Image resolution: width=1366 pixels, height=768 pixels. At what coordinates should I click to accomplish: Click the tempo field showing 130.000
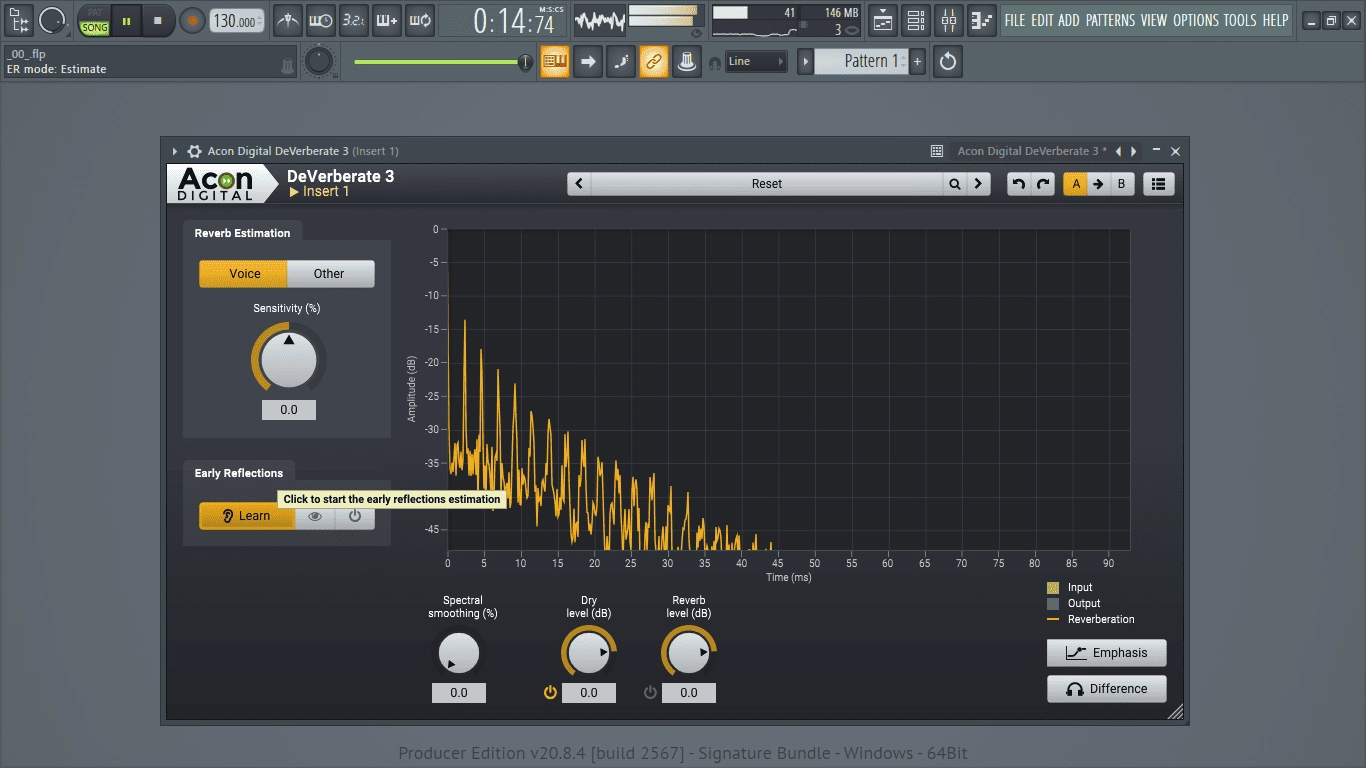click(x=238, y=20)
